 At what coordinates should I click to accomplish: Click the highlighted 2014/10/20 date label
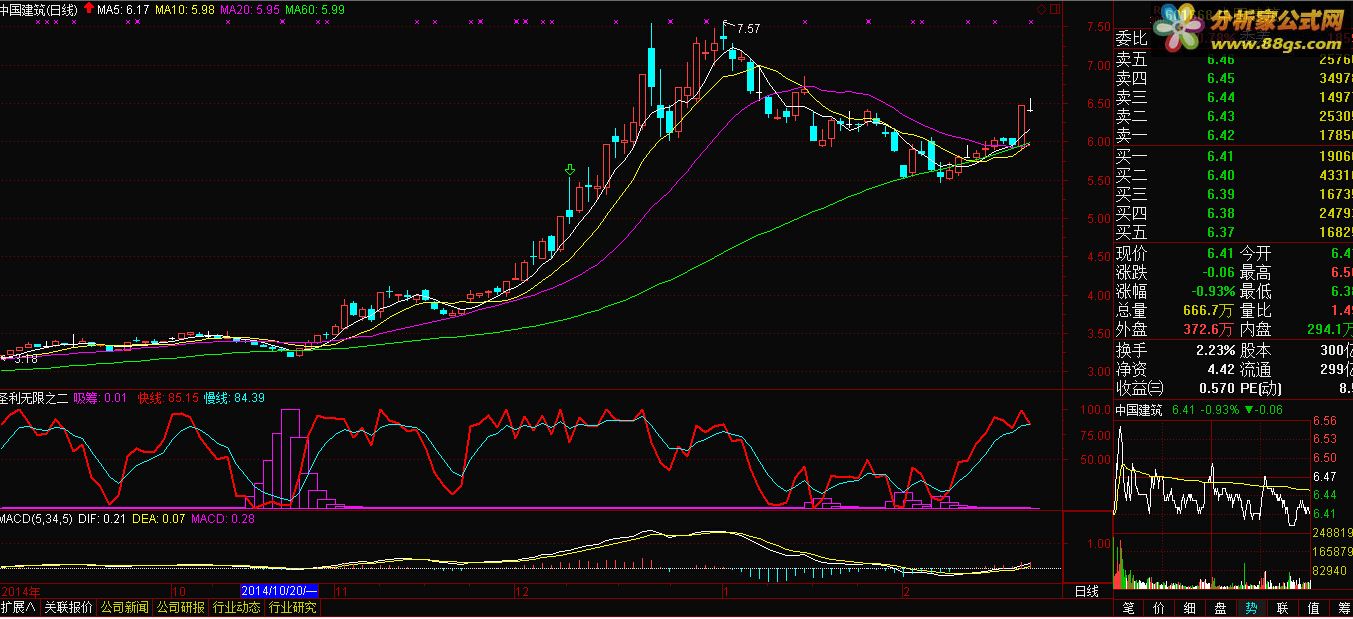click(x=280, y=591)
